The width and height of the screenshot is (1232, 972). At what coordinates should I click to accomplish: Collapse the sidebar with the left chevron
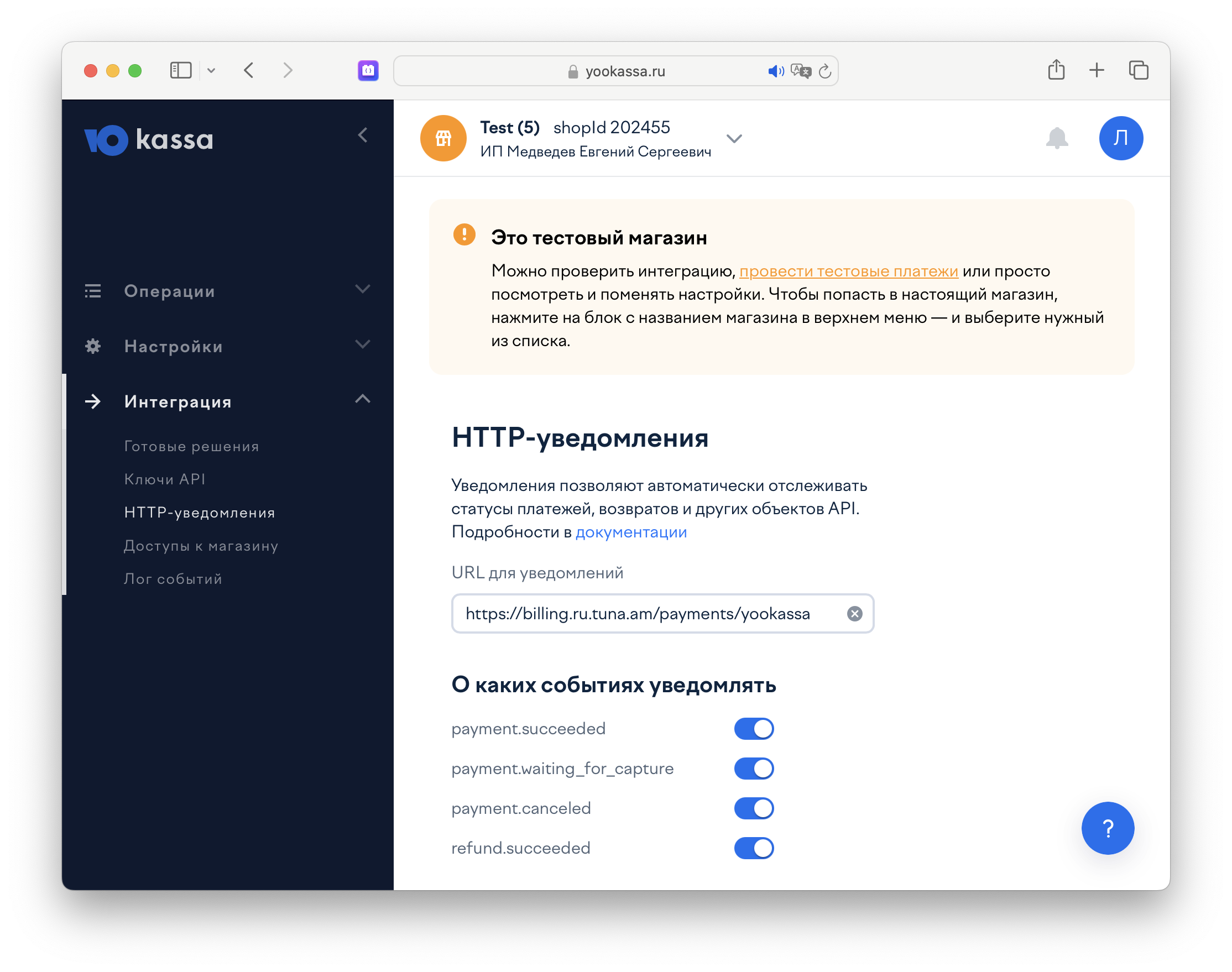pos(363,135)
